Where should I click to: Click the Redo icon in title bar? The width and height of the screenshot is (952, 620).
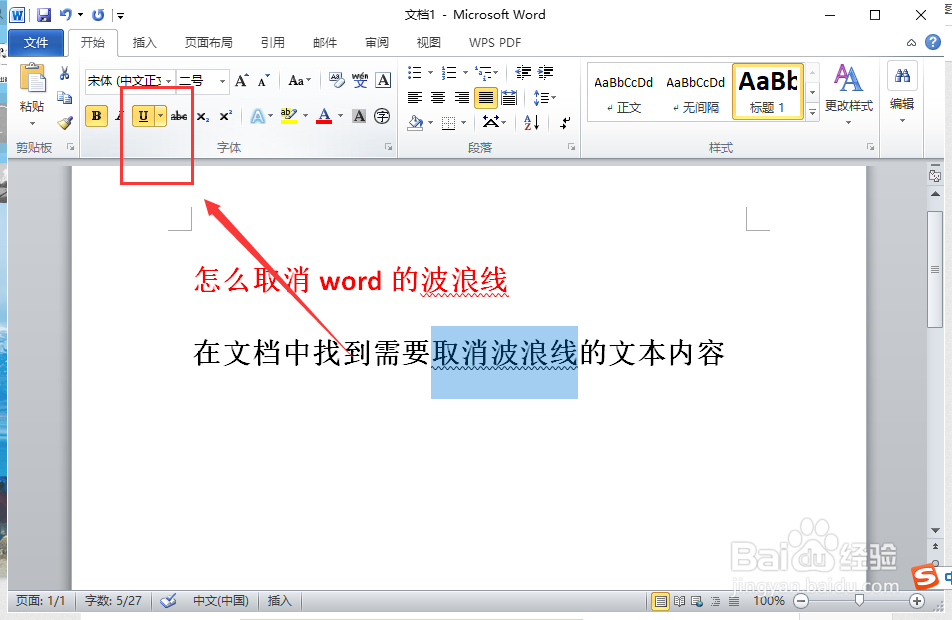[98, 15]
